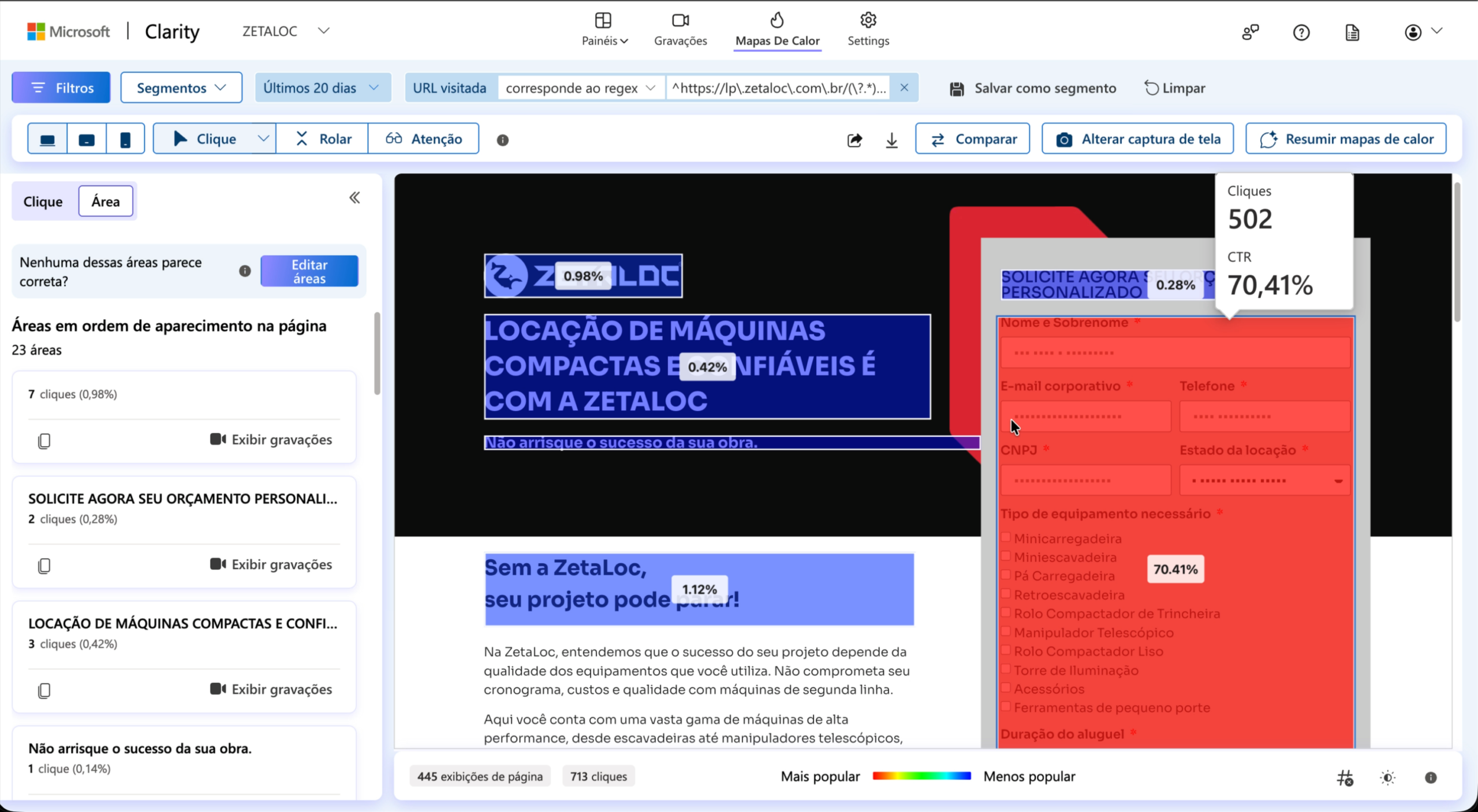Click the 1.12% heatmap area label
Viewport: 1478px width, 812px height.
coord(699,589)
